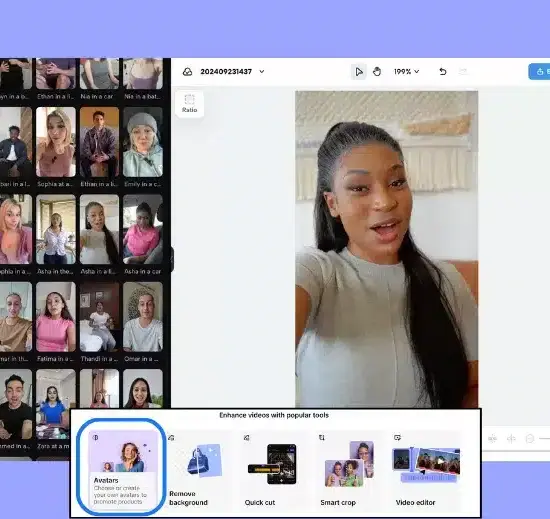Click the Quick cut phone illustration

[x=273, y=464]
